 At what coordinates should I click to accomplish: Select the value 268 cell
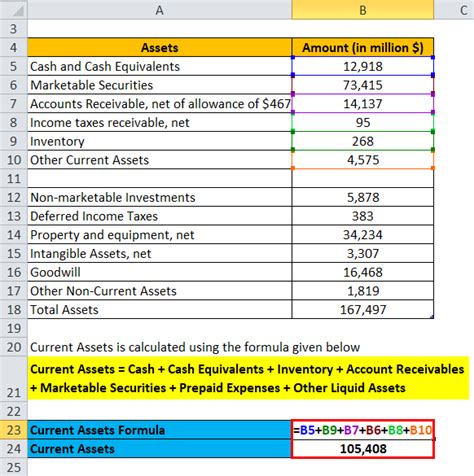tap(363, 141)
